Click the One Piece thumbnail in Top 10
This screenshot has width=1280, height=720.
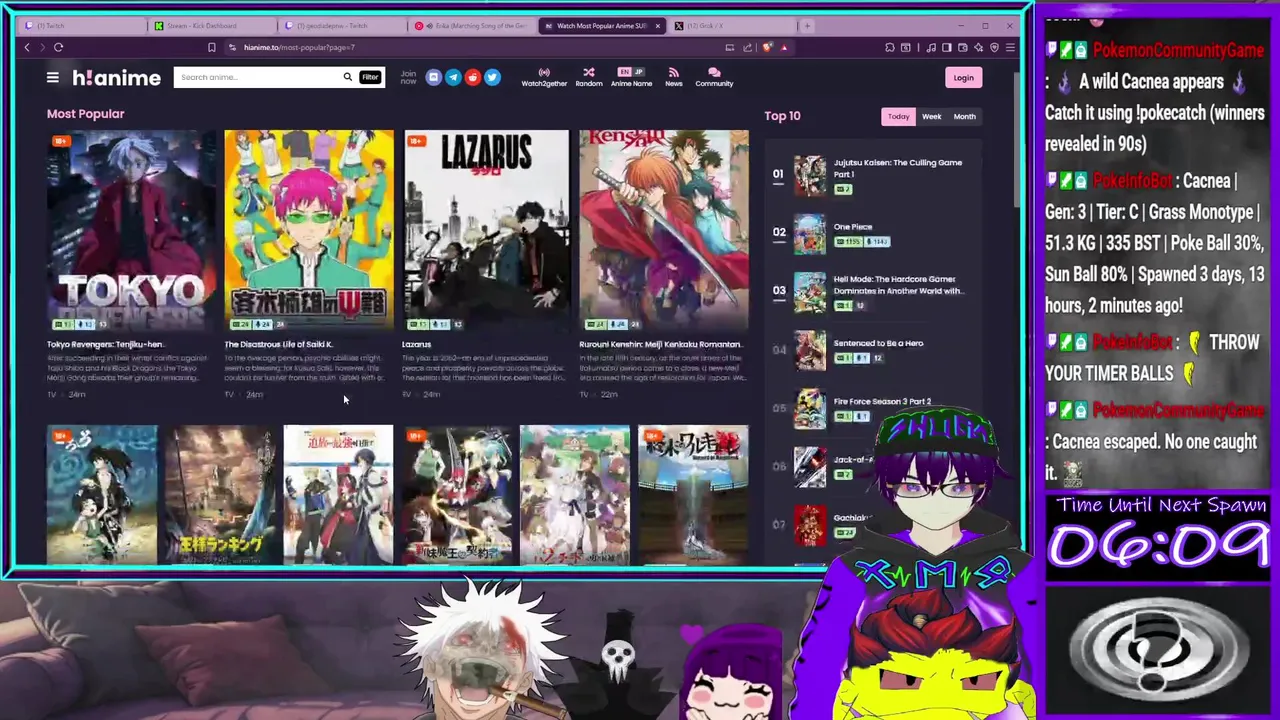tap(810, 235)
